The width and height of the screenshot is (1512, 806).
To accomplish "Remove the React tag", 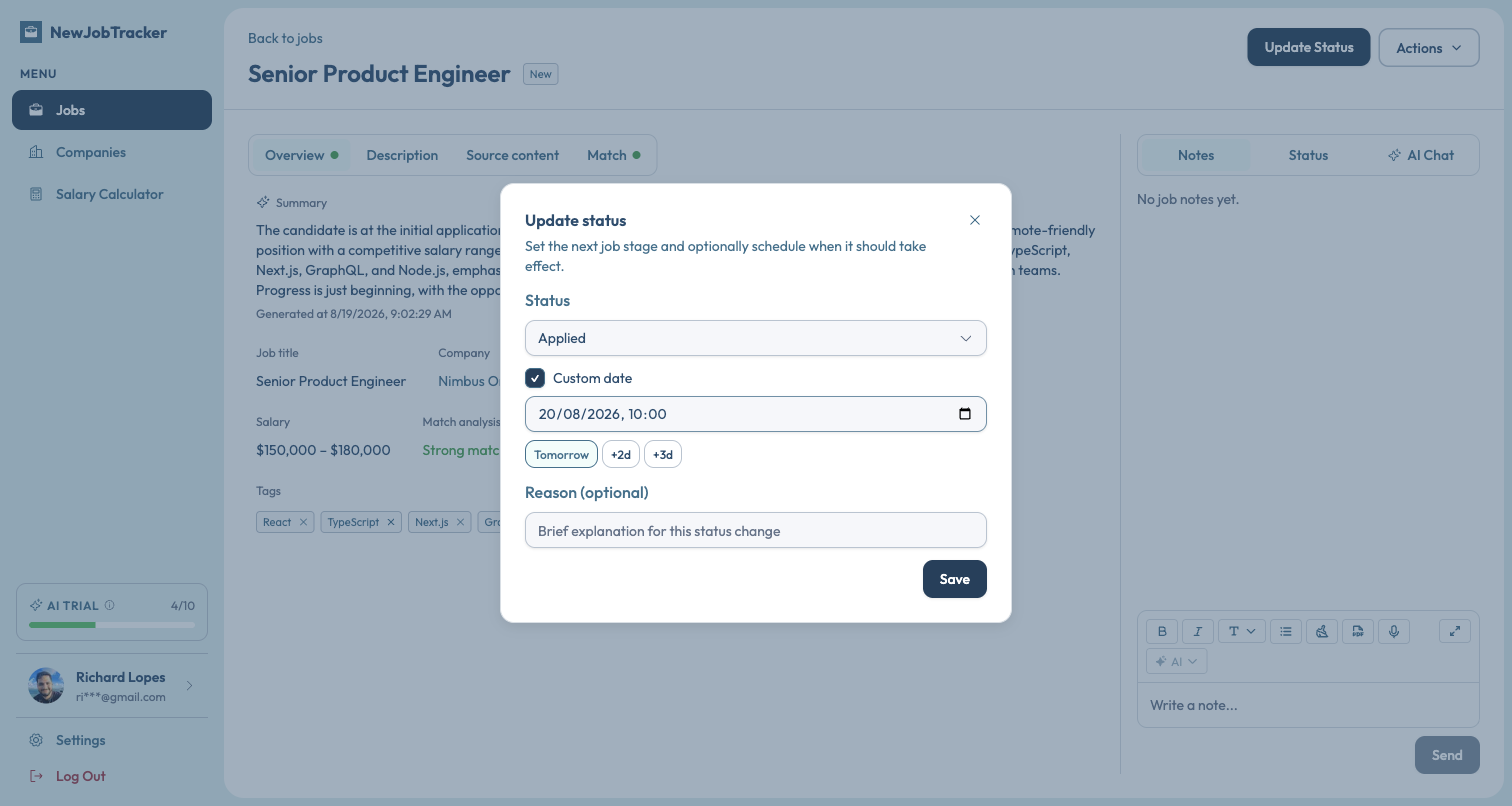I will click(303, 522).
